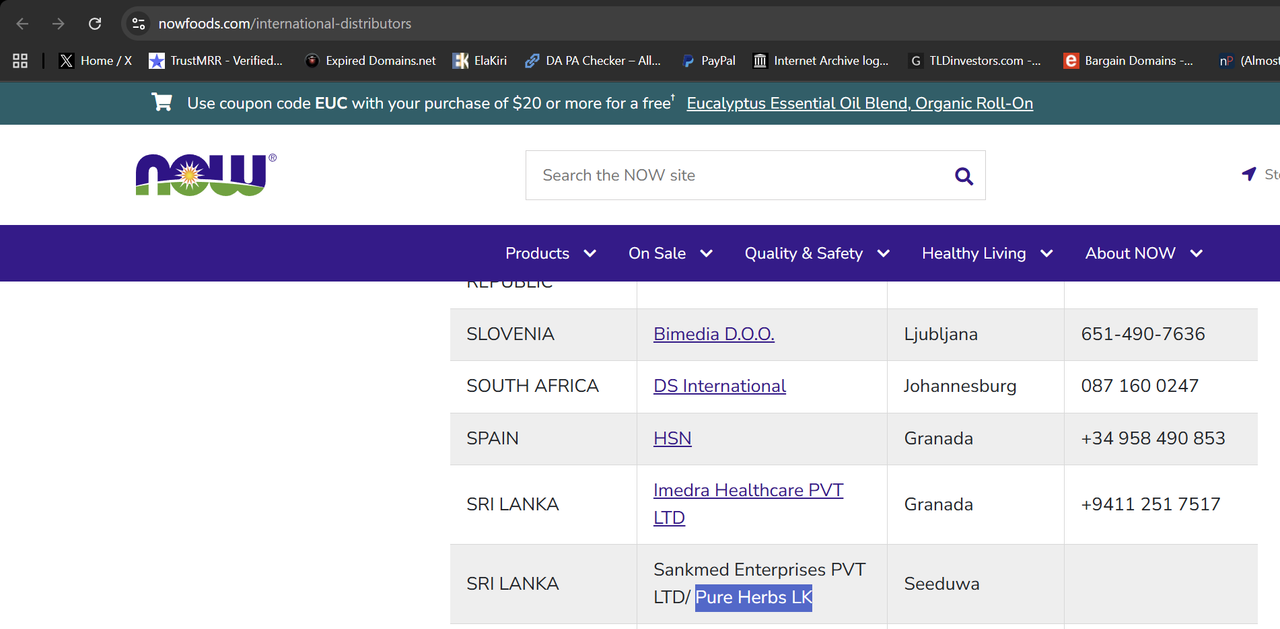Open HSN distributor link
This screenshot has width=1280, height=629.
672,438
